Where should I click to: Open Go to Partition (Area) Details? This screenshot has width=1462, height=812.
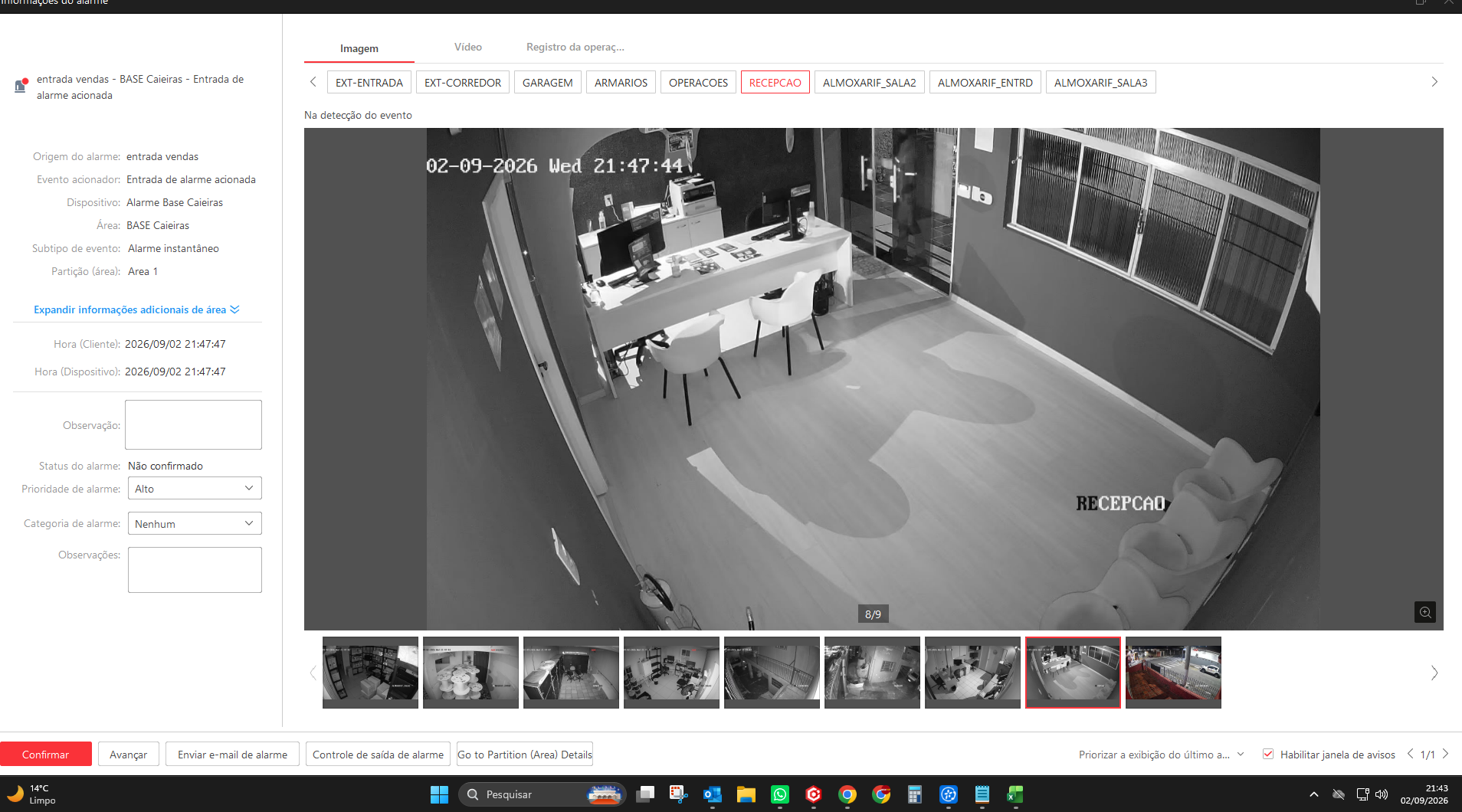pos(525,754)
